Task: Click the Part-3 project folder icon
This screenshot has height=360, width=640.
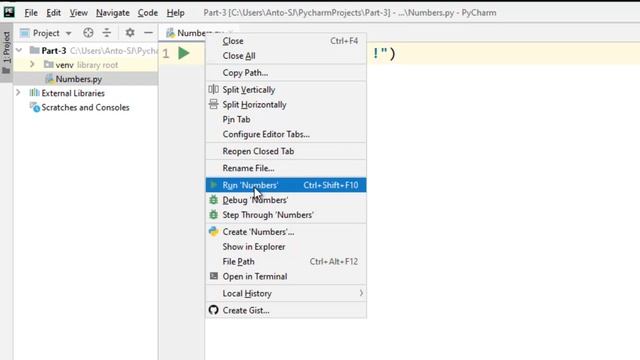Action: [35, 50]
